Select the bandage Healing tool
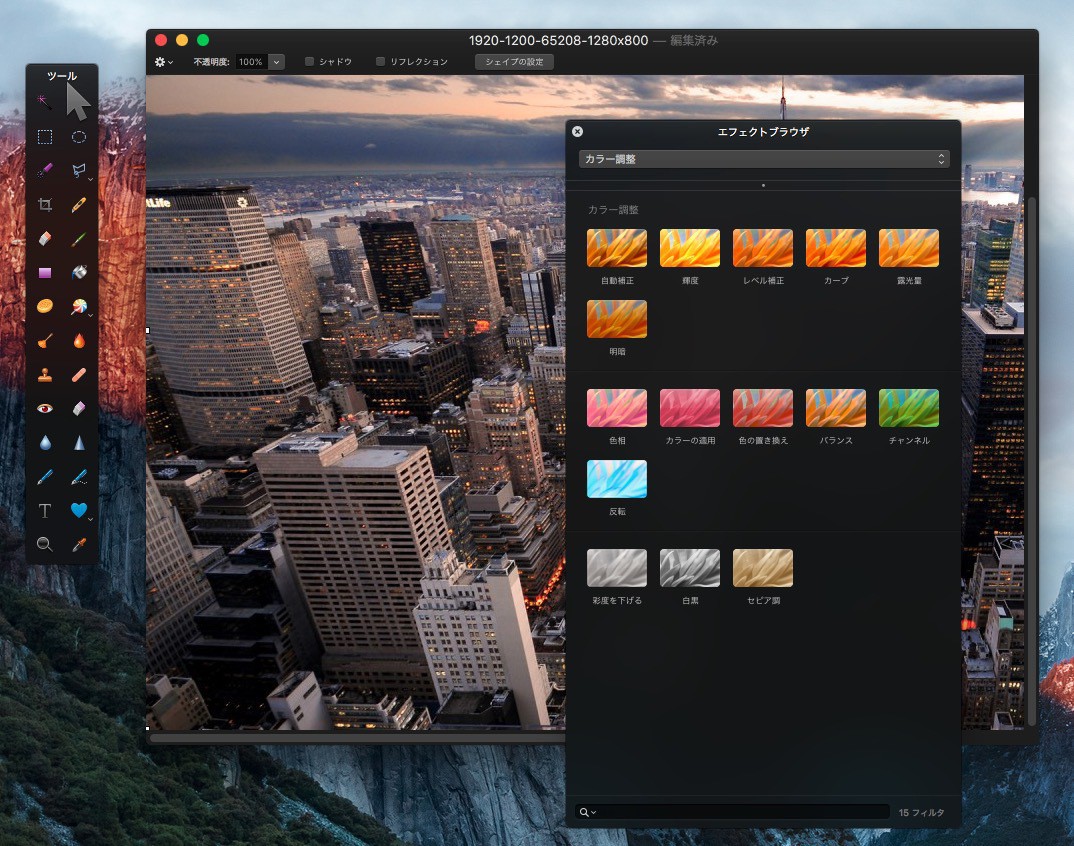 point(79,375)
